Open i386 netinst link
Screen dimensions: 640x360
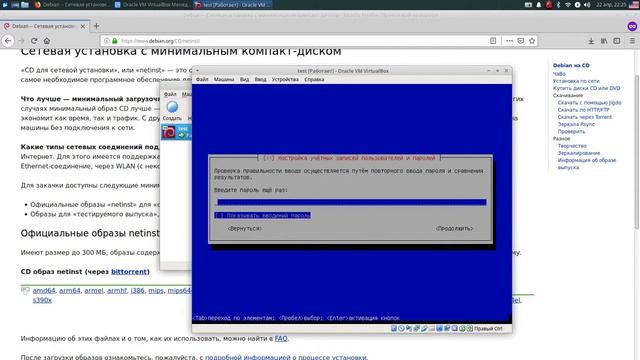tap(138, 291)
